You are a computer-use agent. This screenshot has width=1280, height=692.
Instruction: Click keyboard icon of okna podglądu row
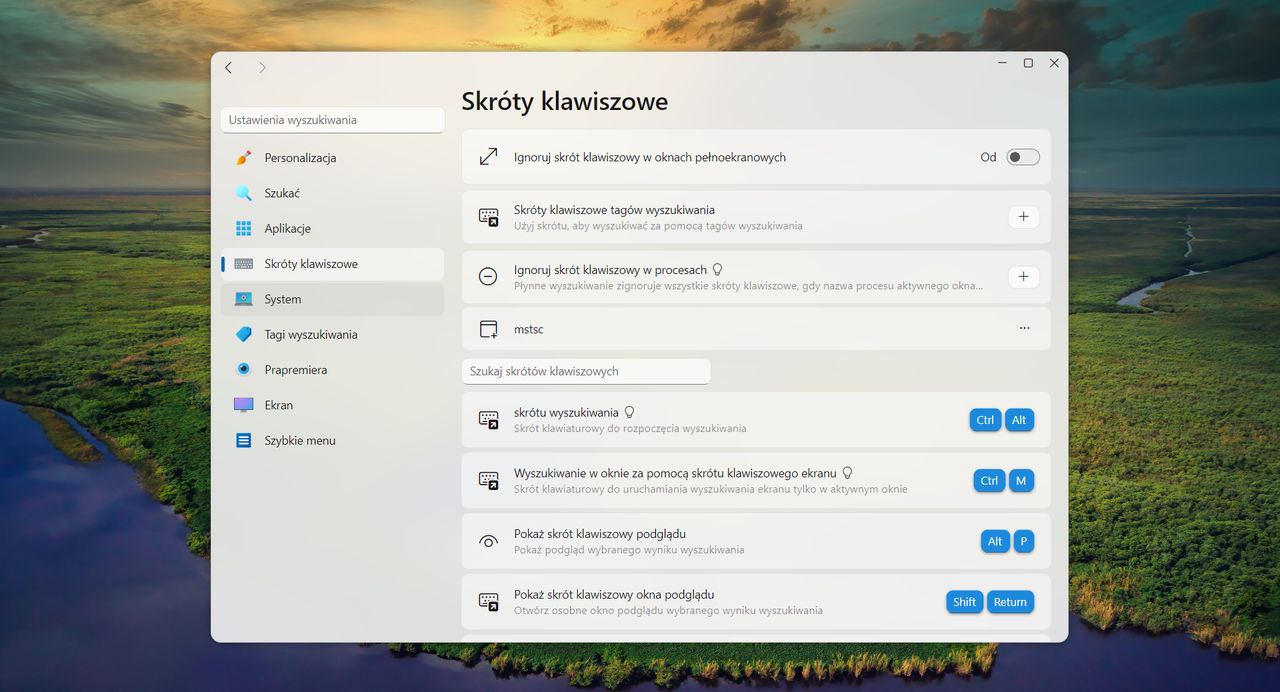point(488,602)
